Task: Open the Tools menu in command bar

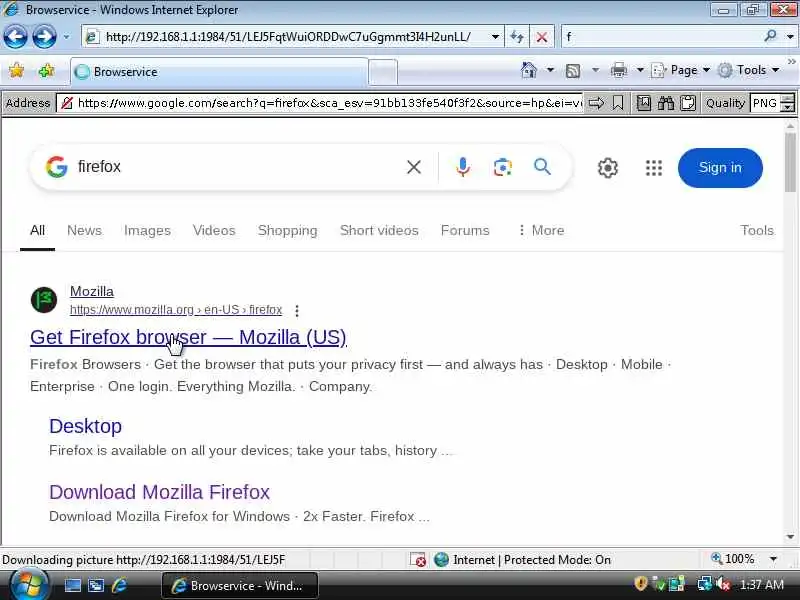Action: click(748, 70)
